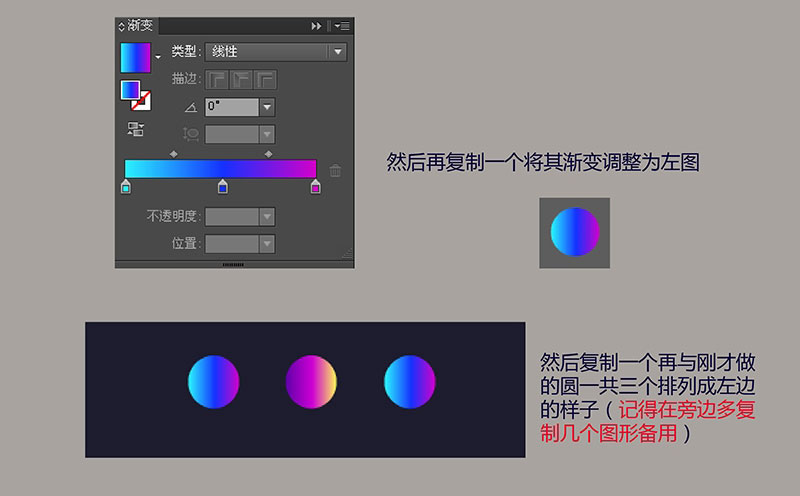This screenshot has height=496, width=800.
Task: Click text 然后再复制一个将其渐变调整为左图
Action: [x=543, y=162]
